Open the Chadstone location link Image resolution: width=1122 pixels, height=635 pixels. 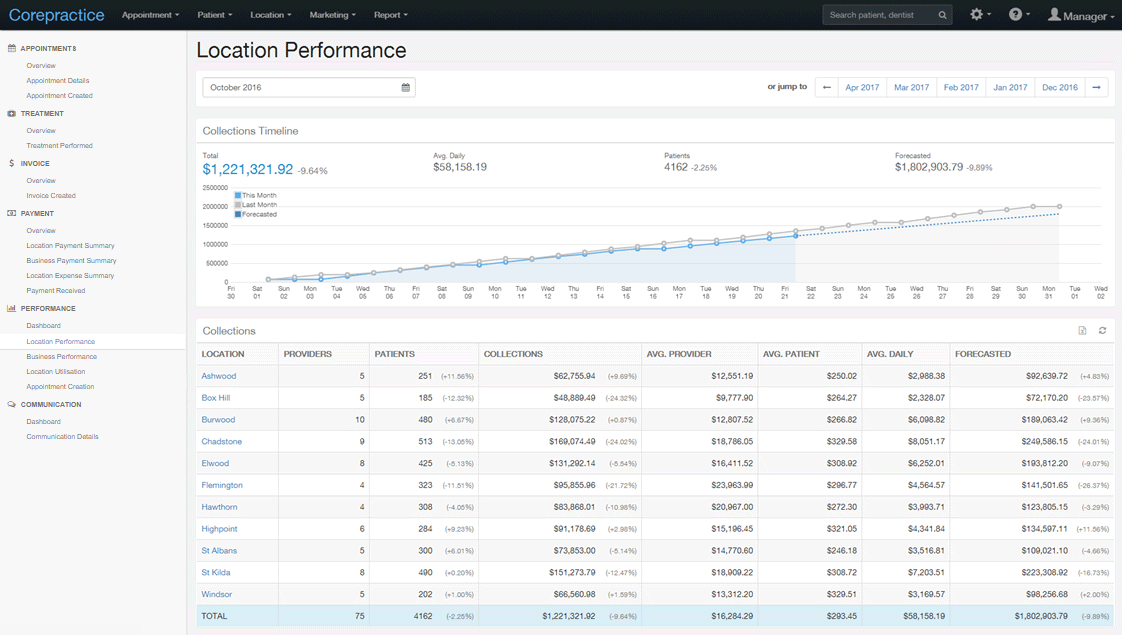click(x=222, y=442)
